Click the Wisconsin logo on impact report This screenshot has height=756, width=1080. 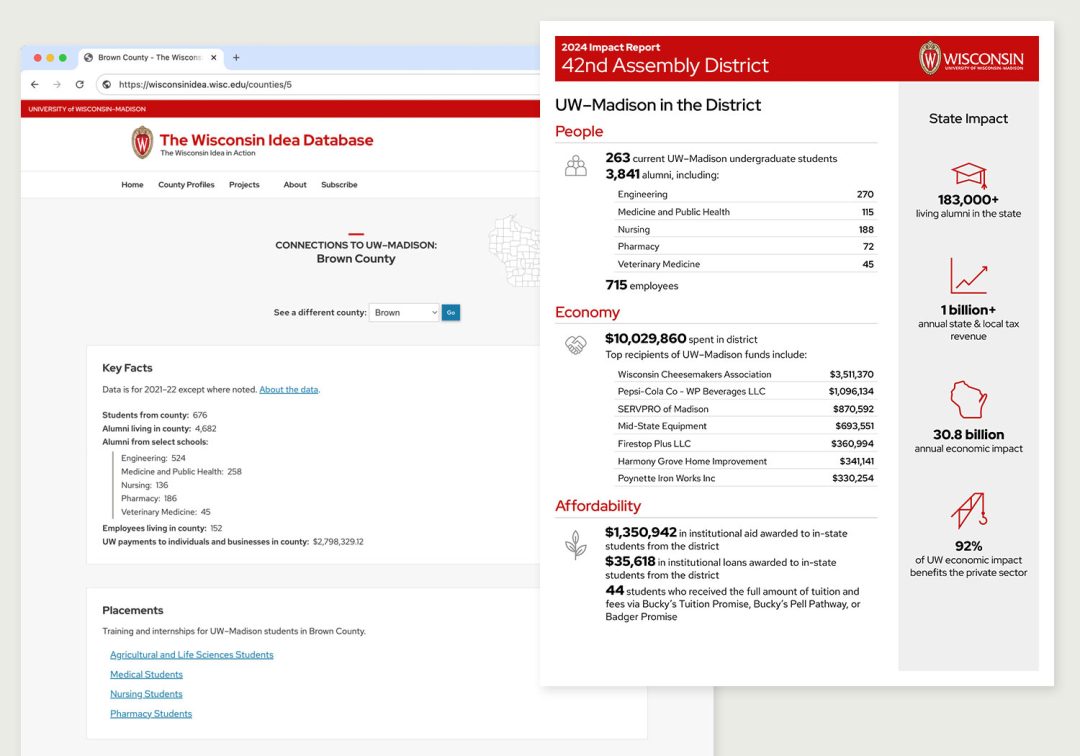[x=971, y=59]
